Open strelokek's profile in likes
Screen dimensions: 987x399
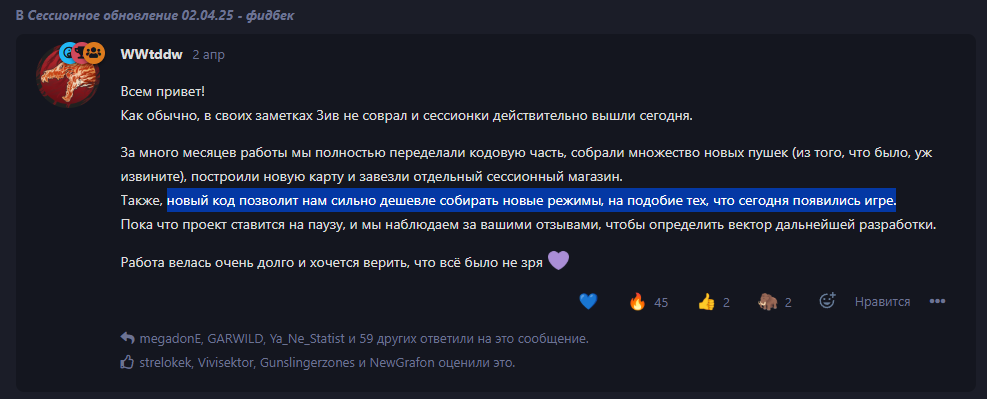166,363
